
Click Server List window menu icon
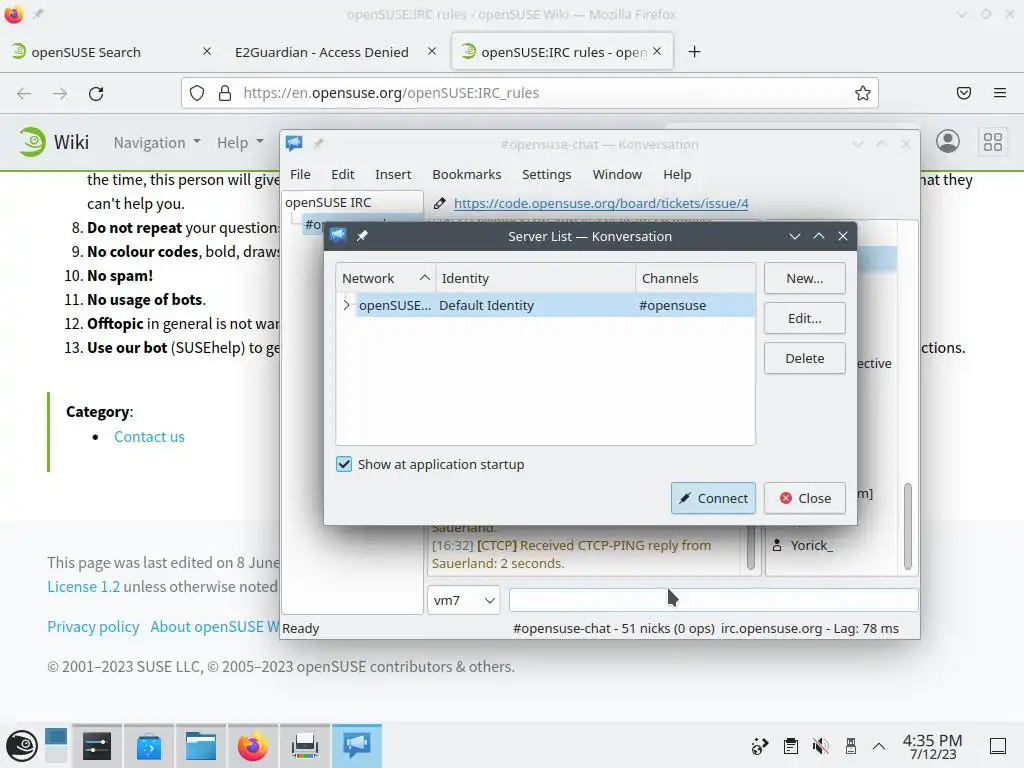(338, 236)
